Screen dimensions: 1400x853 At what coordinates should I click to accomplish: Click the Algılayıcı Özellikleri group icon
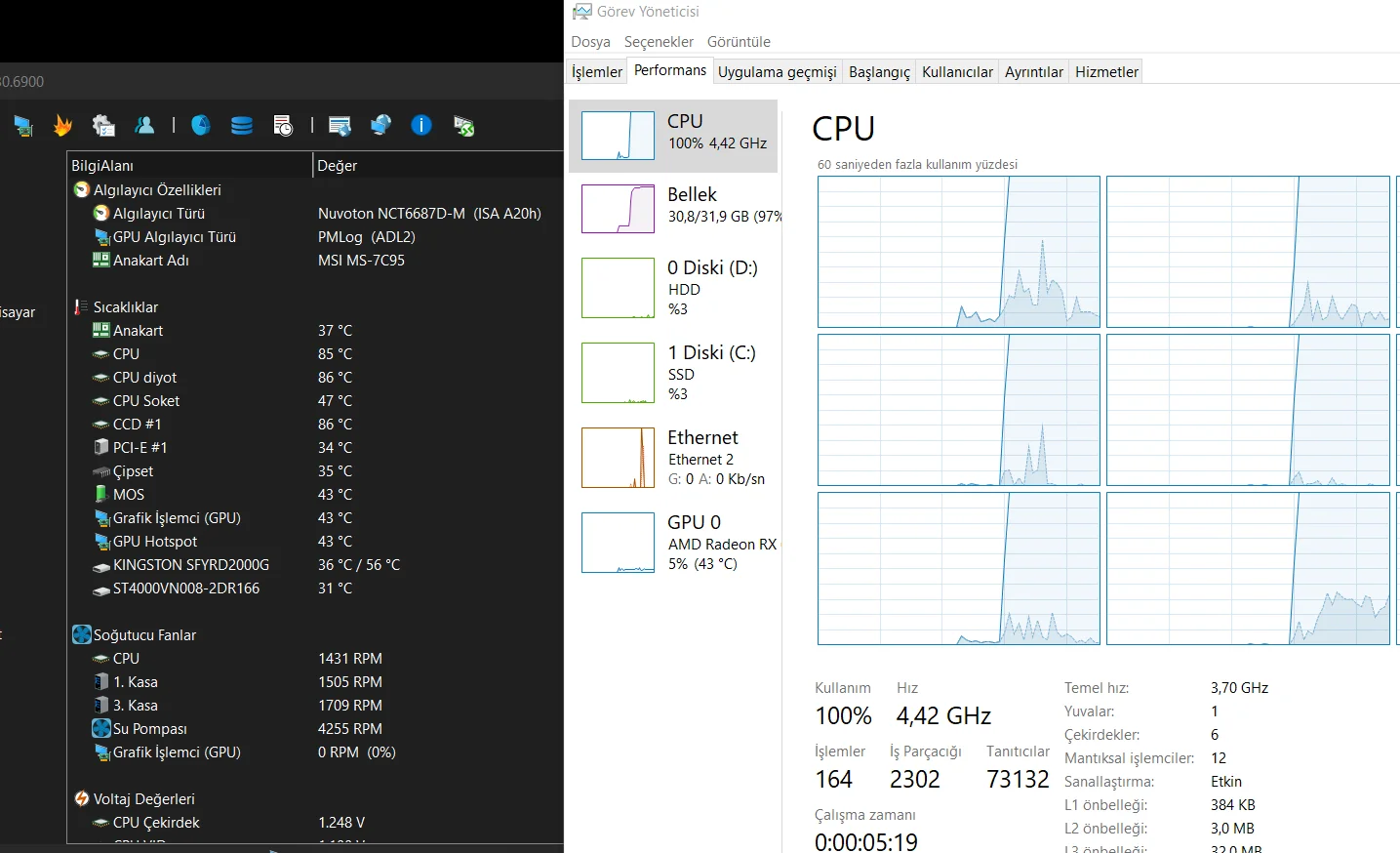click(82, 189)
